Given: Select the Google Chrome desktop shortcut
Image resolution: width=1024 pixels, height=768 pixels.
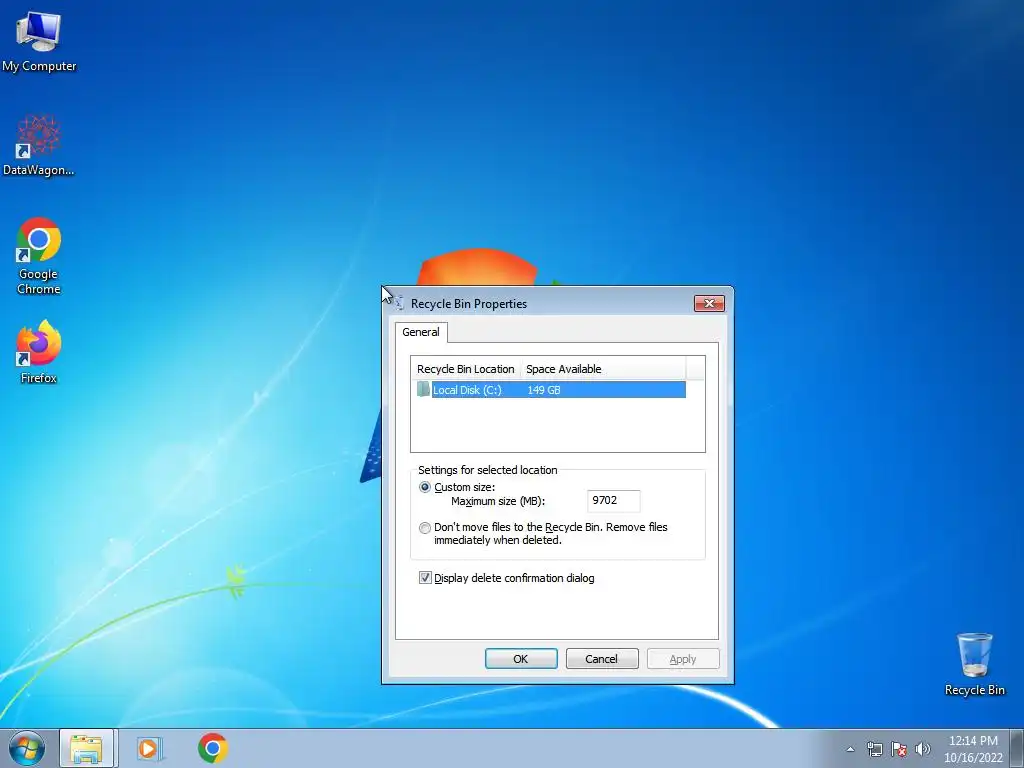Looking at the screenshot, I should [x=39, y=256].
